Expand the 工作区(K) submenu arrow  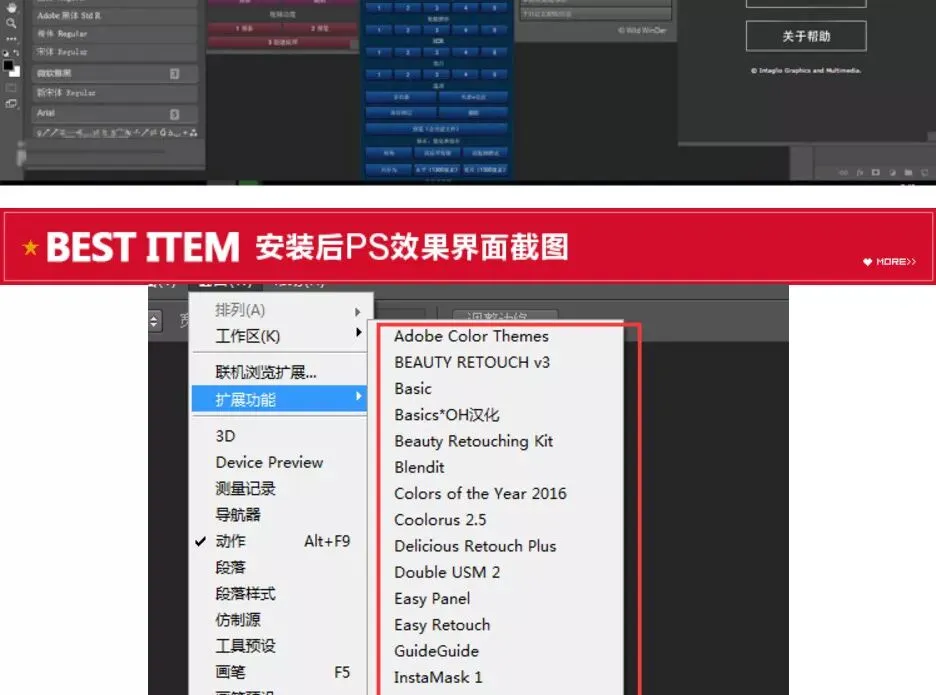point(358,332)
